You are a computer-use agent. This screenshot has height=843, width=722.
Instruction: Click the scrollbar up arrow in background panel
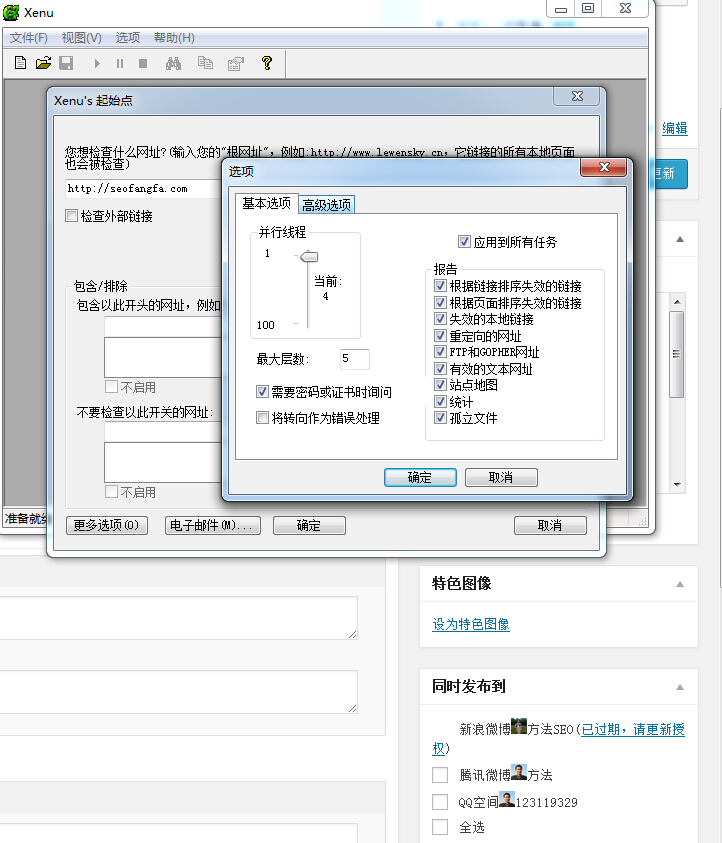pyautogui.click(x=677, y=302)
